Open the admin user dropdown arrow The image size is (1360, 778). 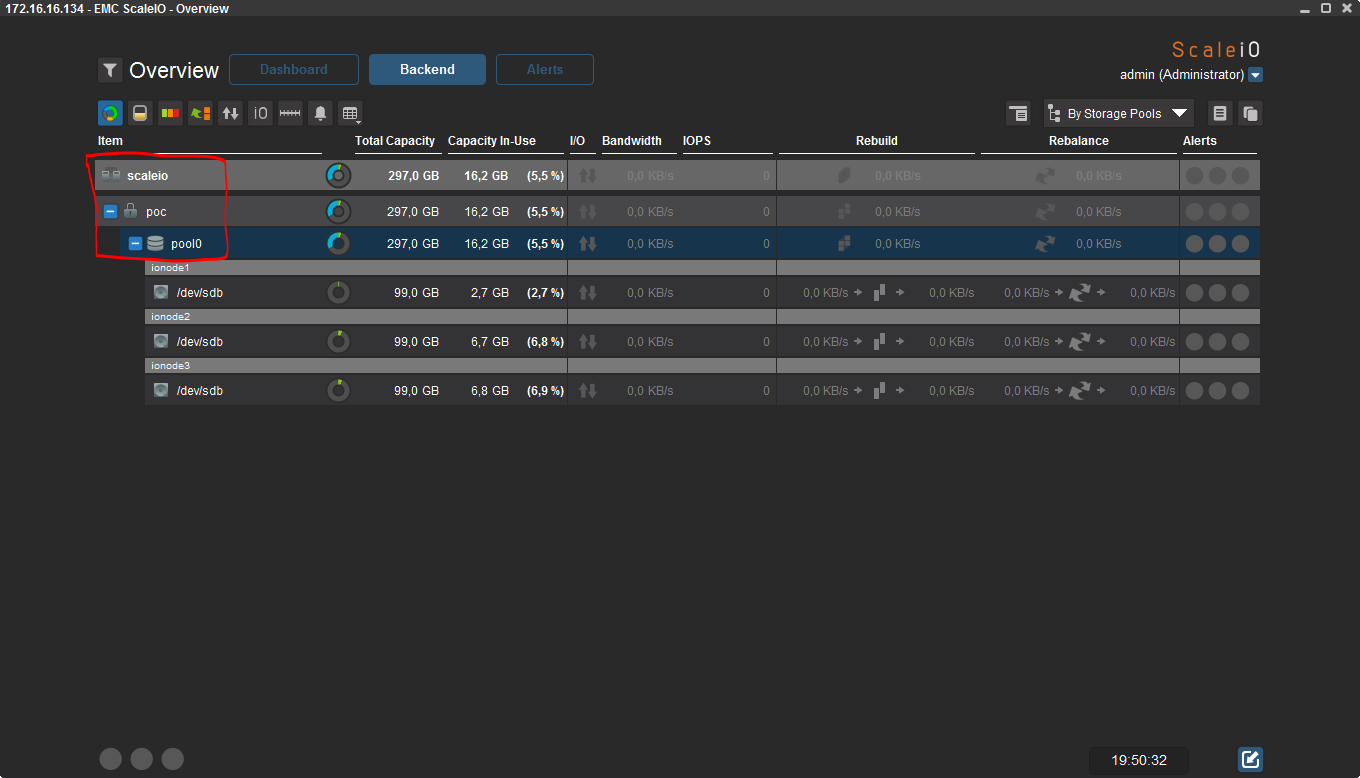[1256, 75]
